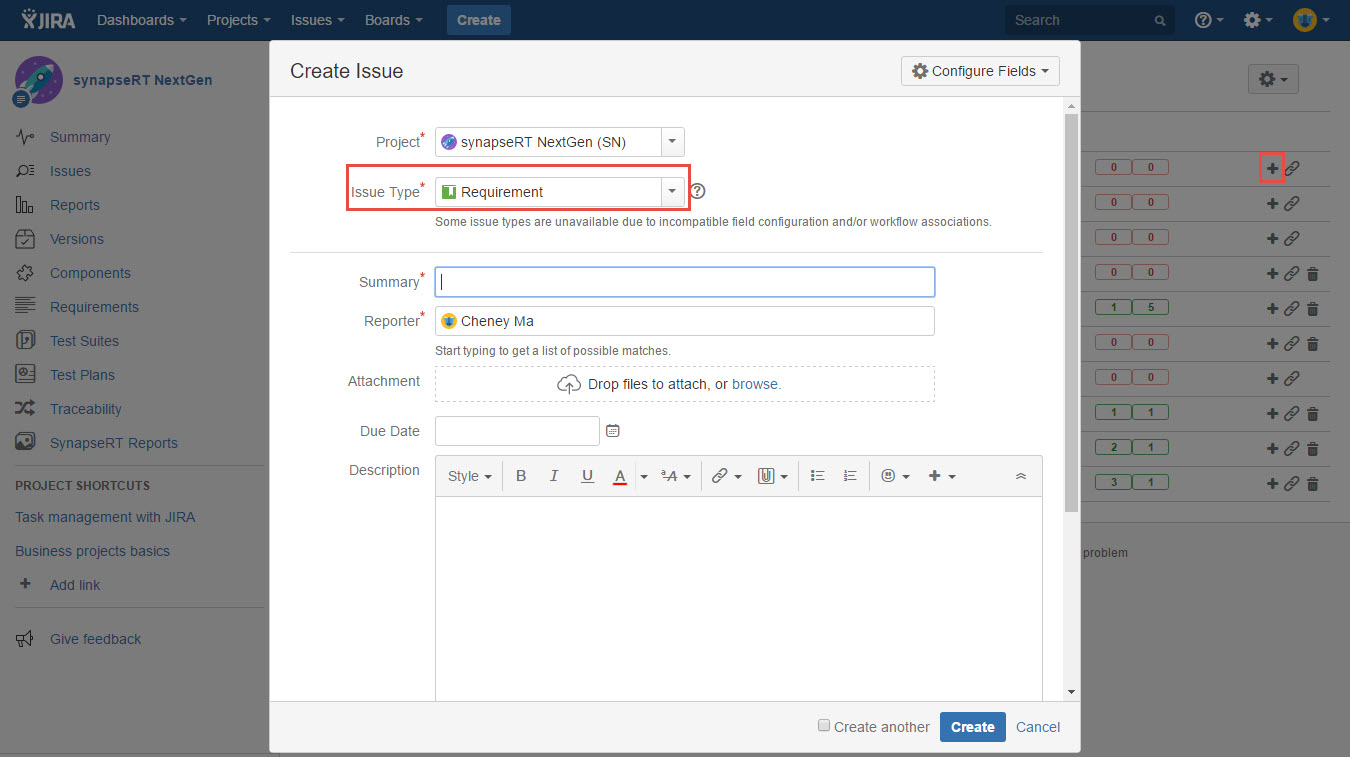Open the Configure Fields dropdown
1350x757 pixels.
coord(980,71)
